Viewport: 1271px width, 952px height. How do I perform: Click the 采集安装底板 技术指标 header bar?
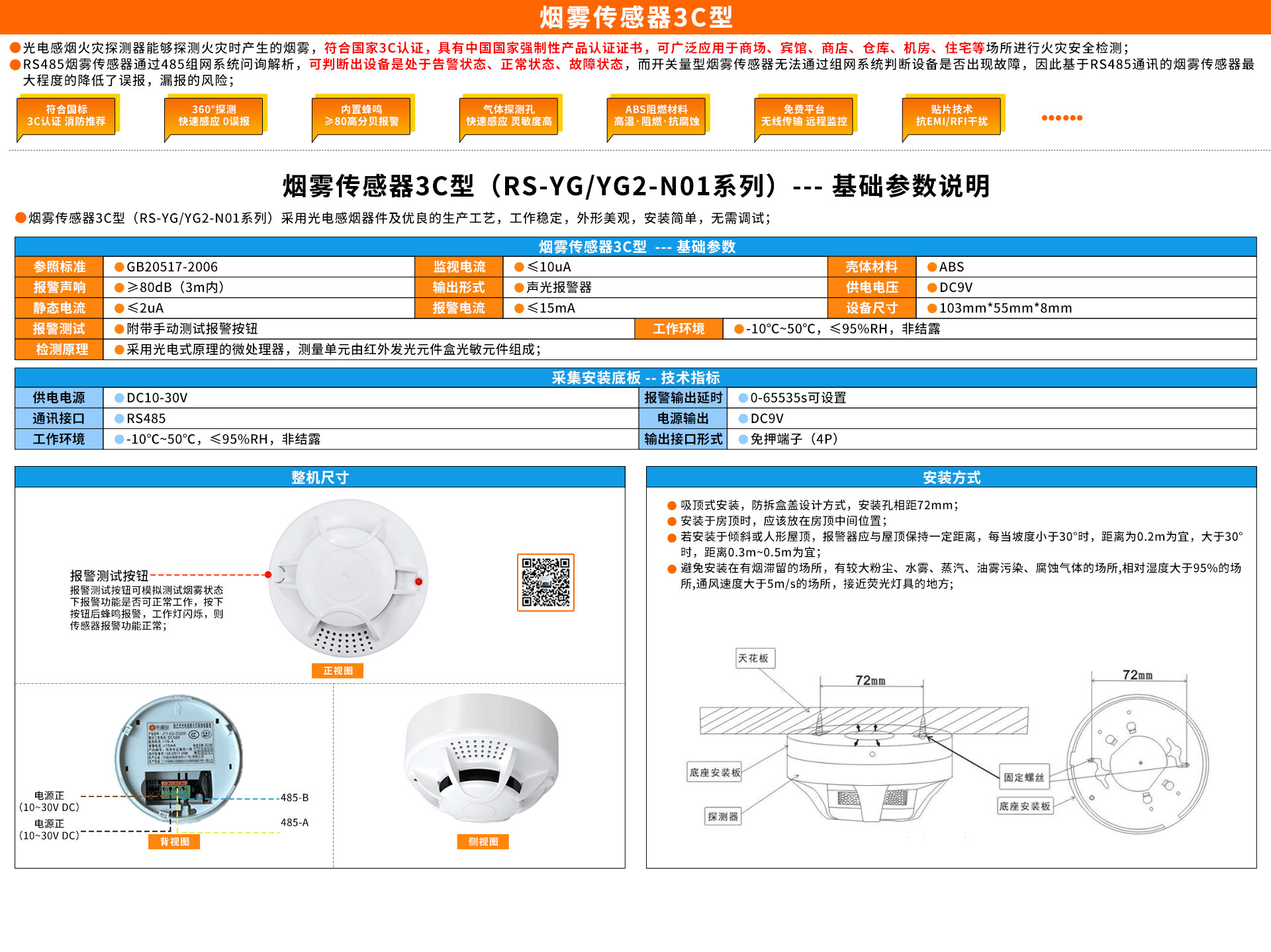635,377
